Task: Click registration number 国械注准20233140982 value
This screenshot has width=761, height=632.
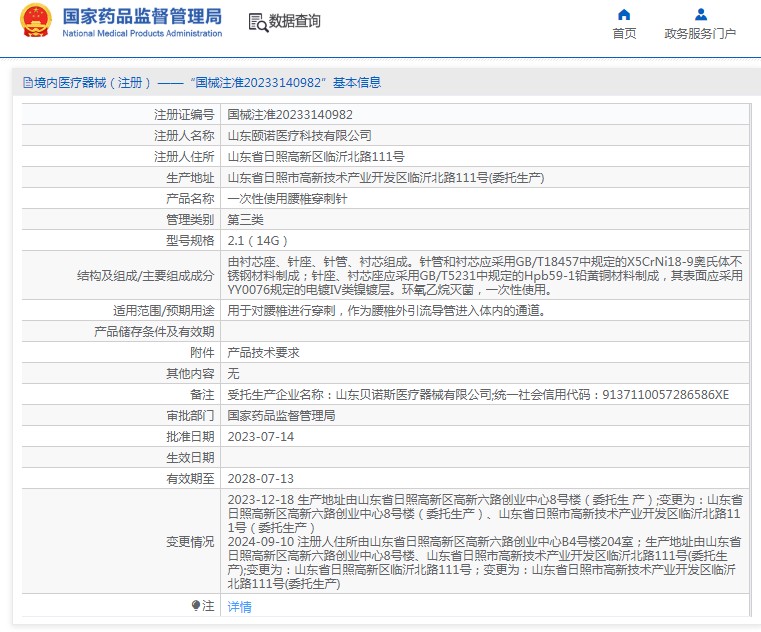Action: 290,115
